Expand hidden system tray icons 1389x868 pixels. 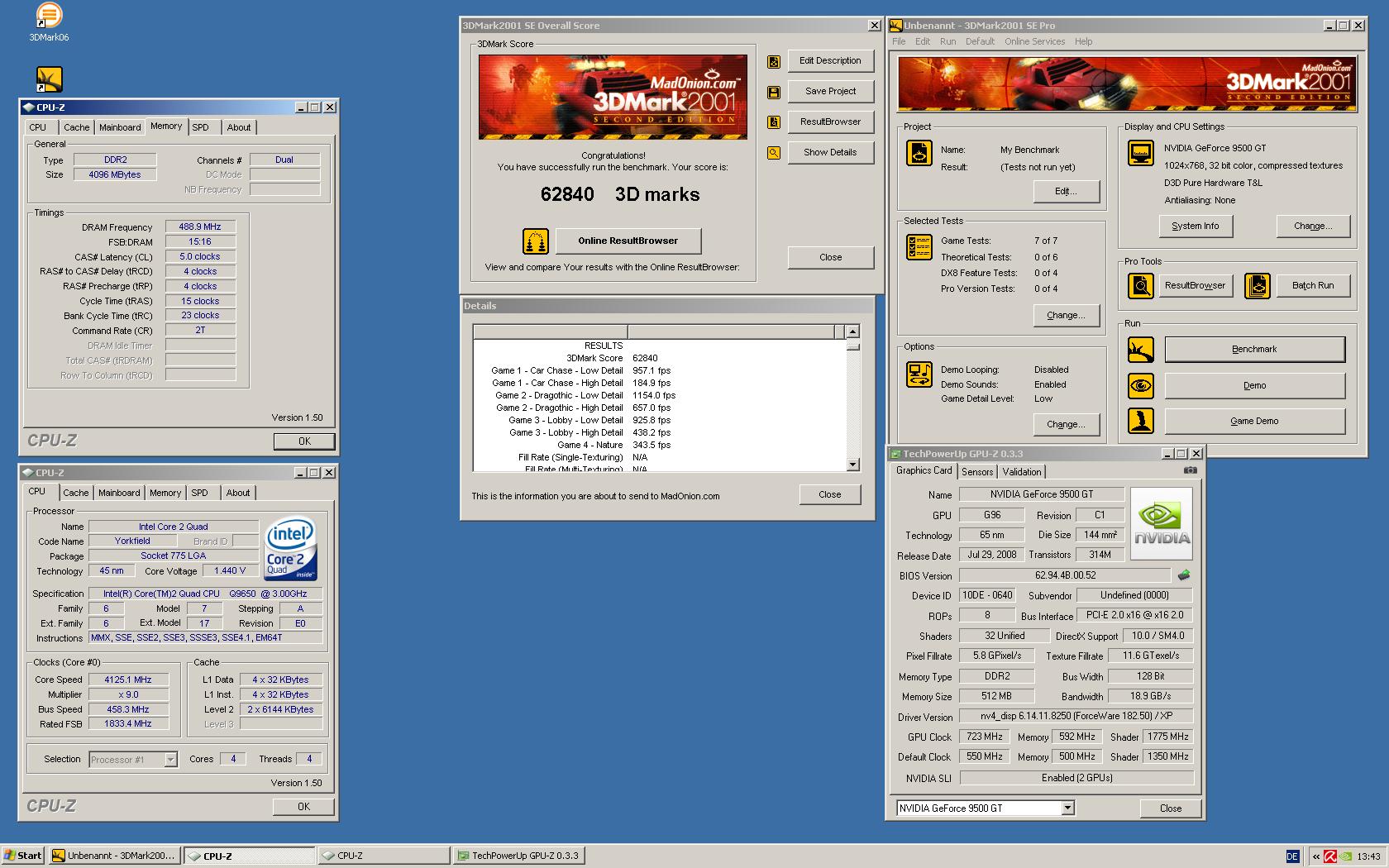coord(1315,856)
